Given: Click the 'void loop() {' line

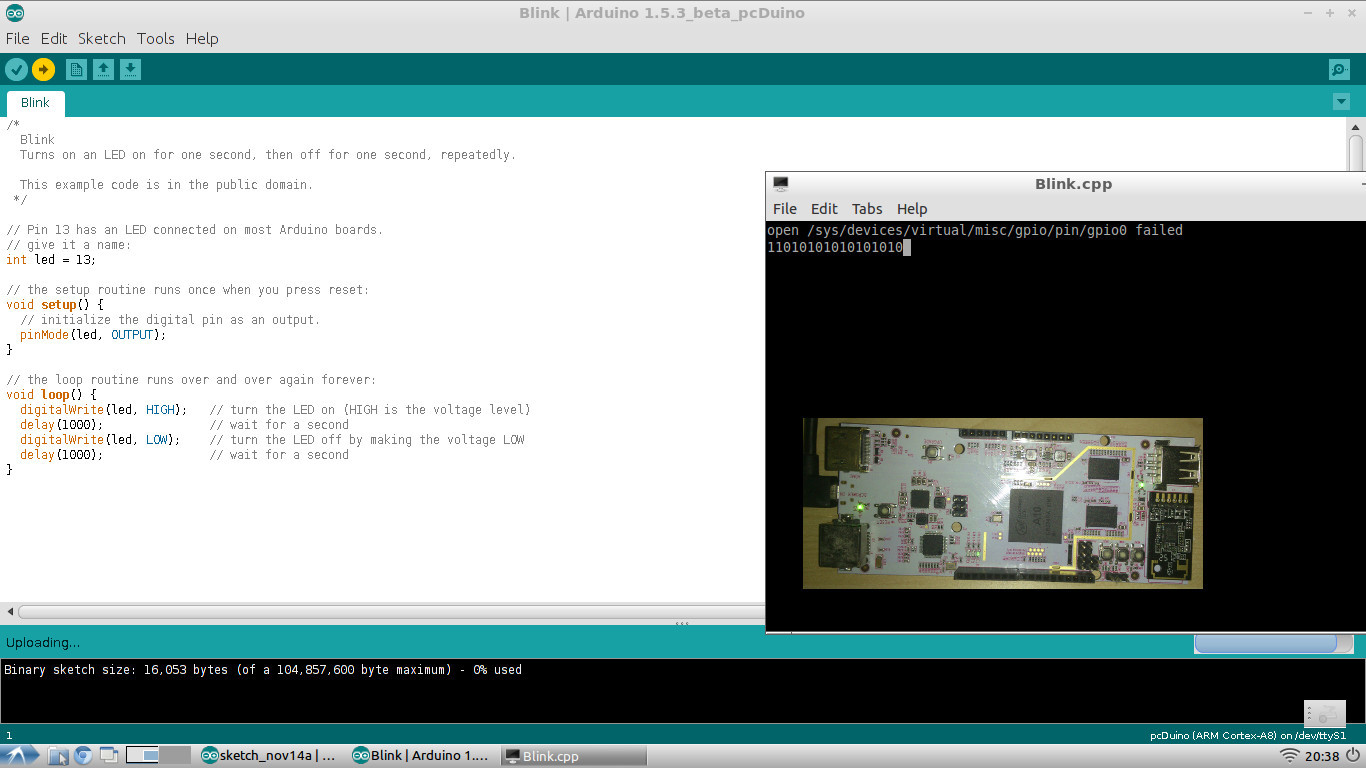Looking at the screenshot, I should pos(51,395).
